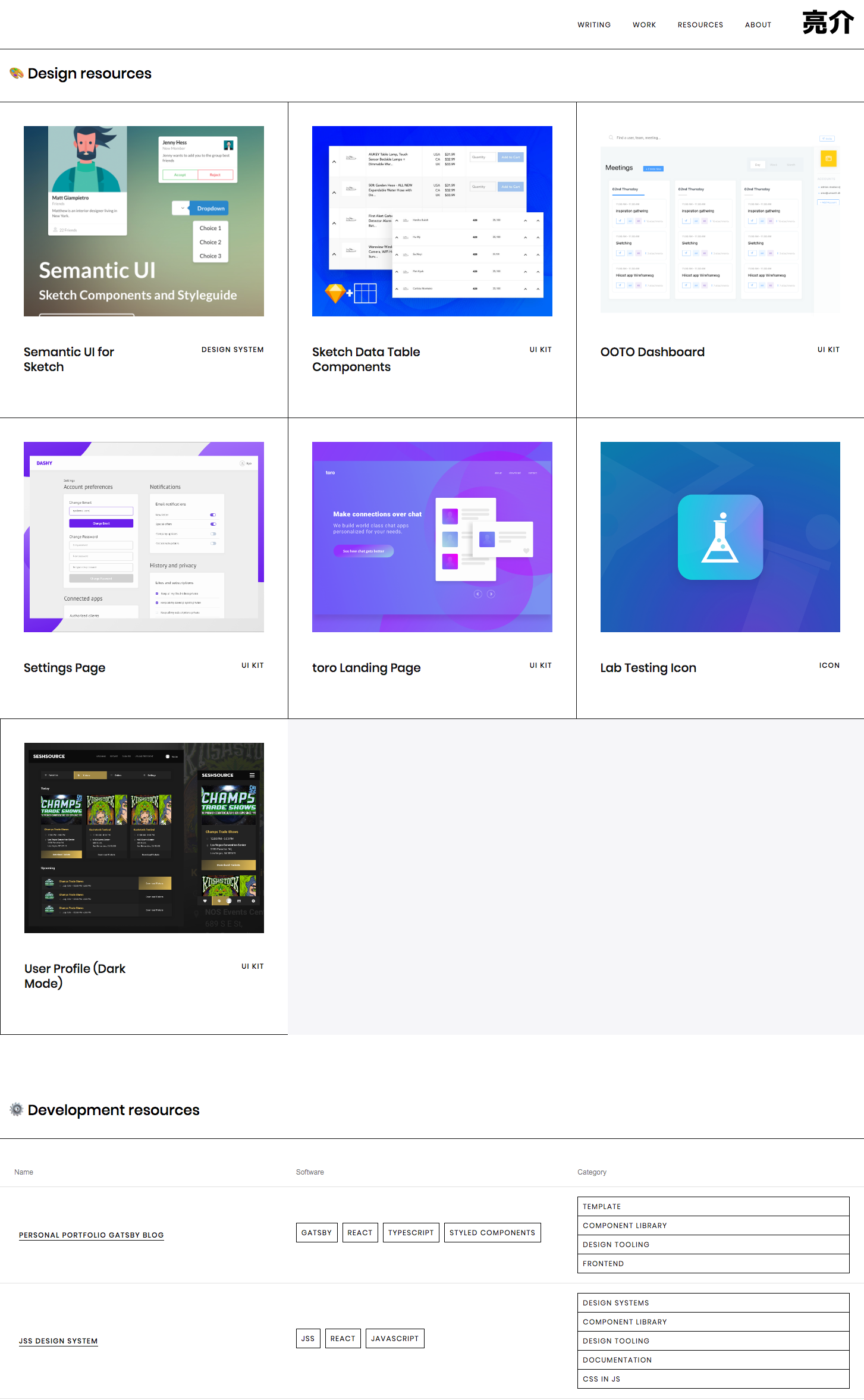864x1400 pixels.
Task: View the Sketch Data Table Components preview
Action: (x=432, y=221)
